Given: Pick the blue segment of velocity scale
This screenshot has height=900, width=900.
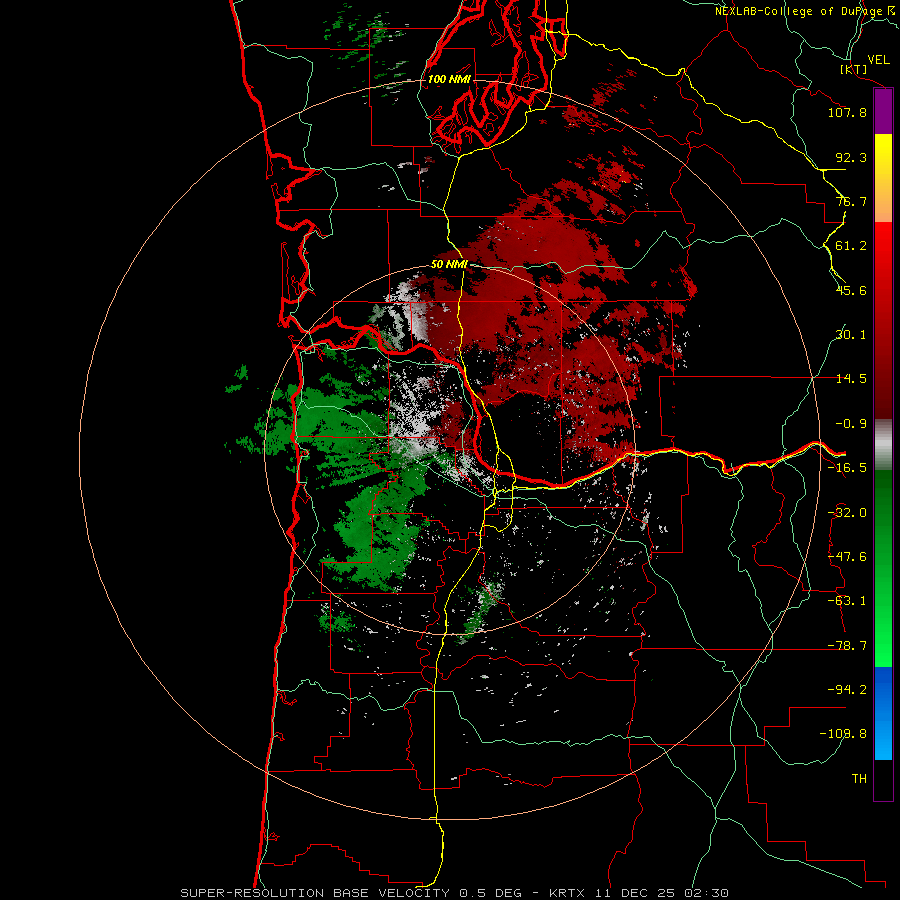Looking at the screenshot, I should click(883, 713).
